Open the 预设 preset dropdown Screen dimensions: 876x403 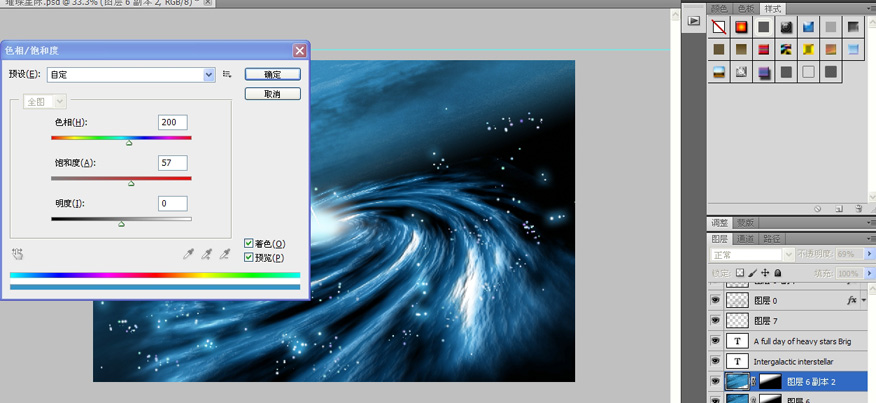(x=131, y=74)
